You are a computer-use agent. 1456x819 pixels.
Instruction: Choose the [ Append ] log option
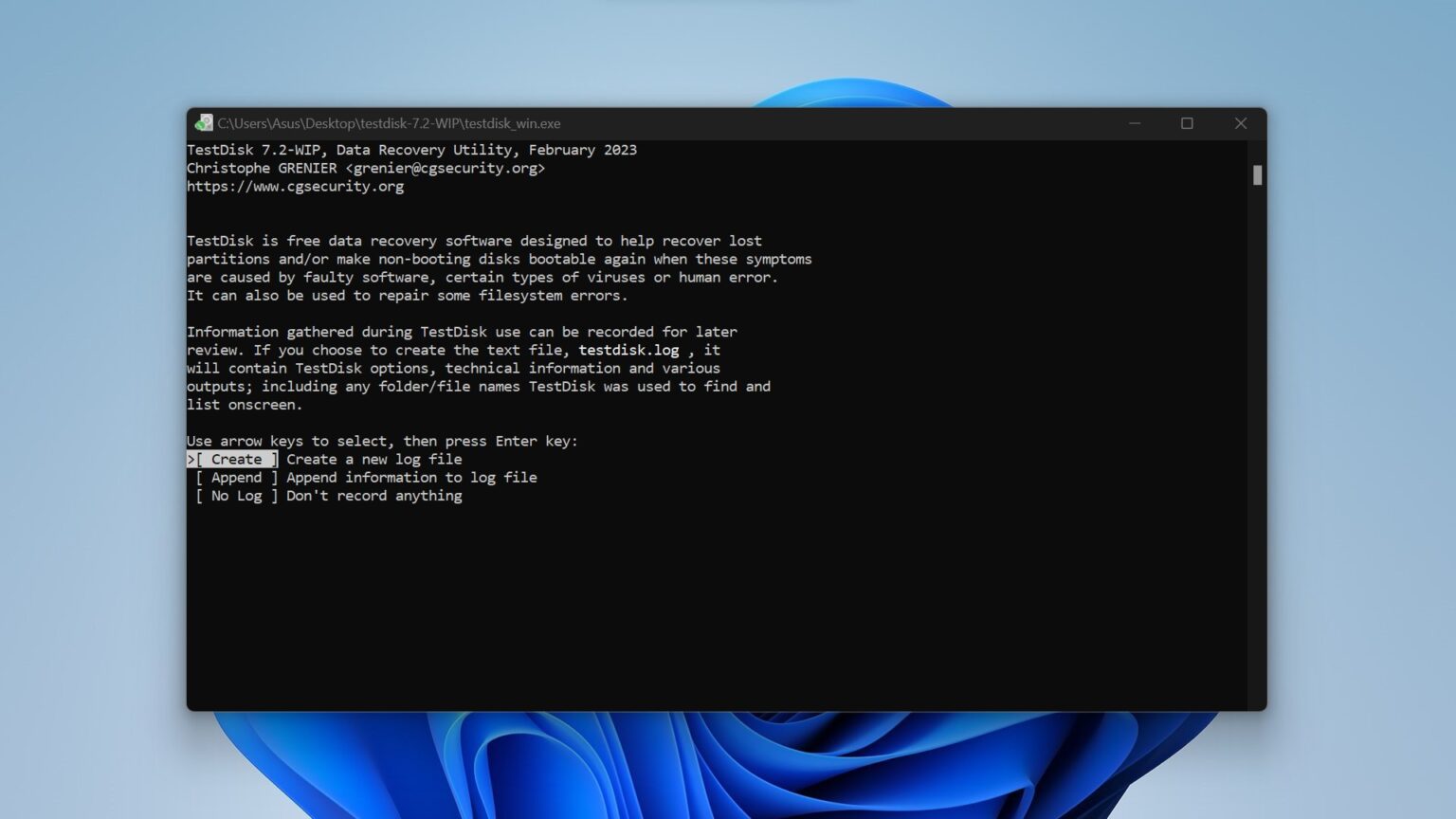point(236,478)
